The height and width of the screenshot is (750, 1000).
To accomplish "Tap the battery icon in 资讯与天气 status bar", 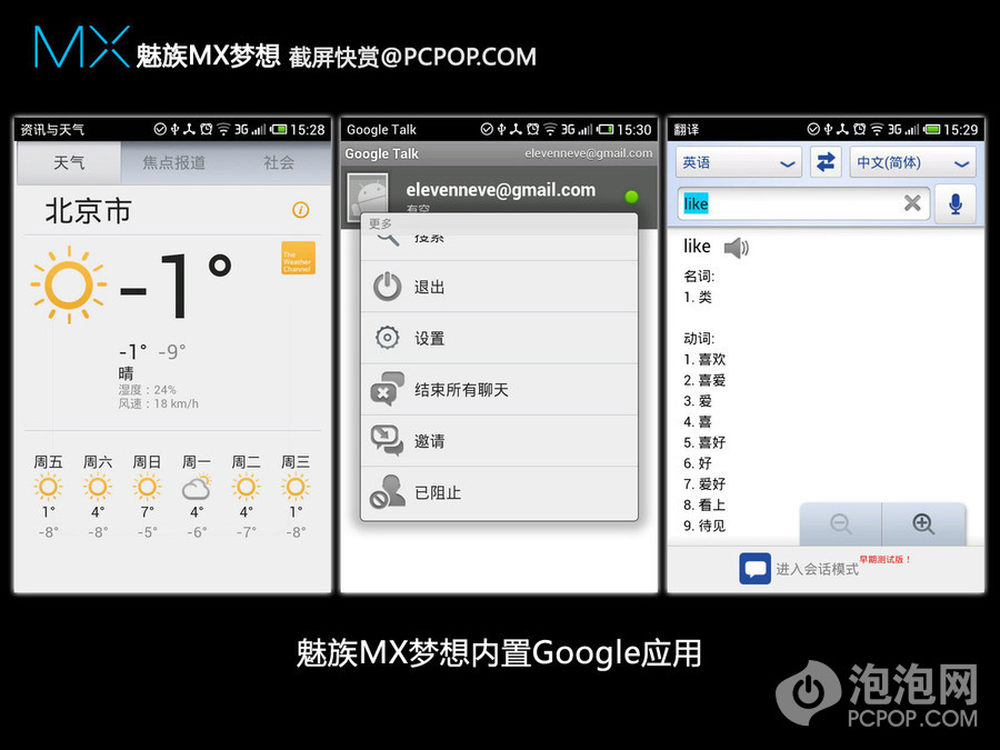I will [278, 129].
